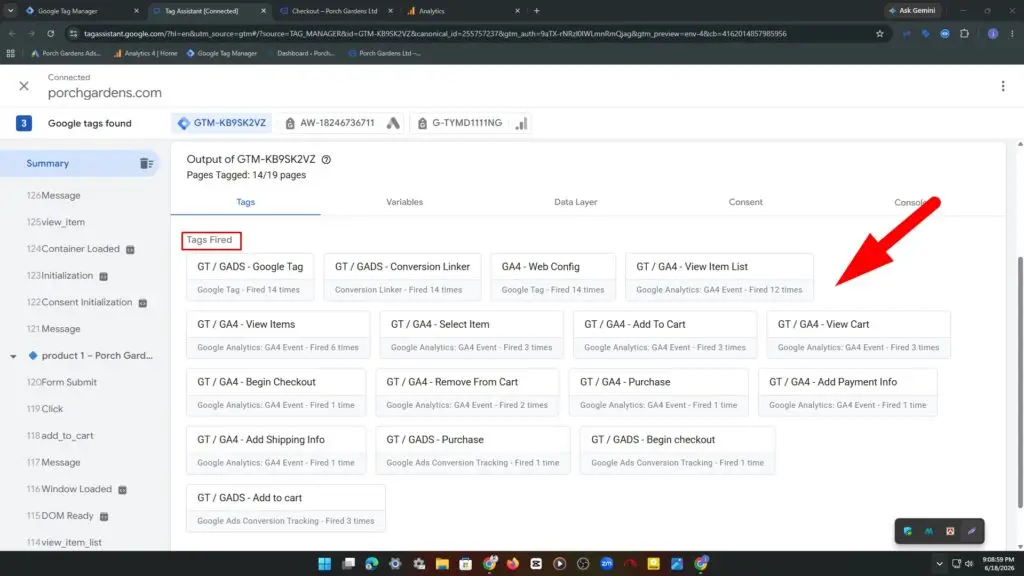Screen dimensions: 1024x576
Task: Select event 119 Click
Action: 44,409
